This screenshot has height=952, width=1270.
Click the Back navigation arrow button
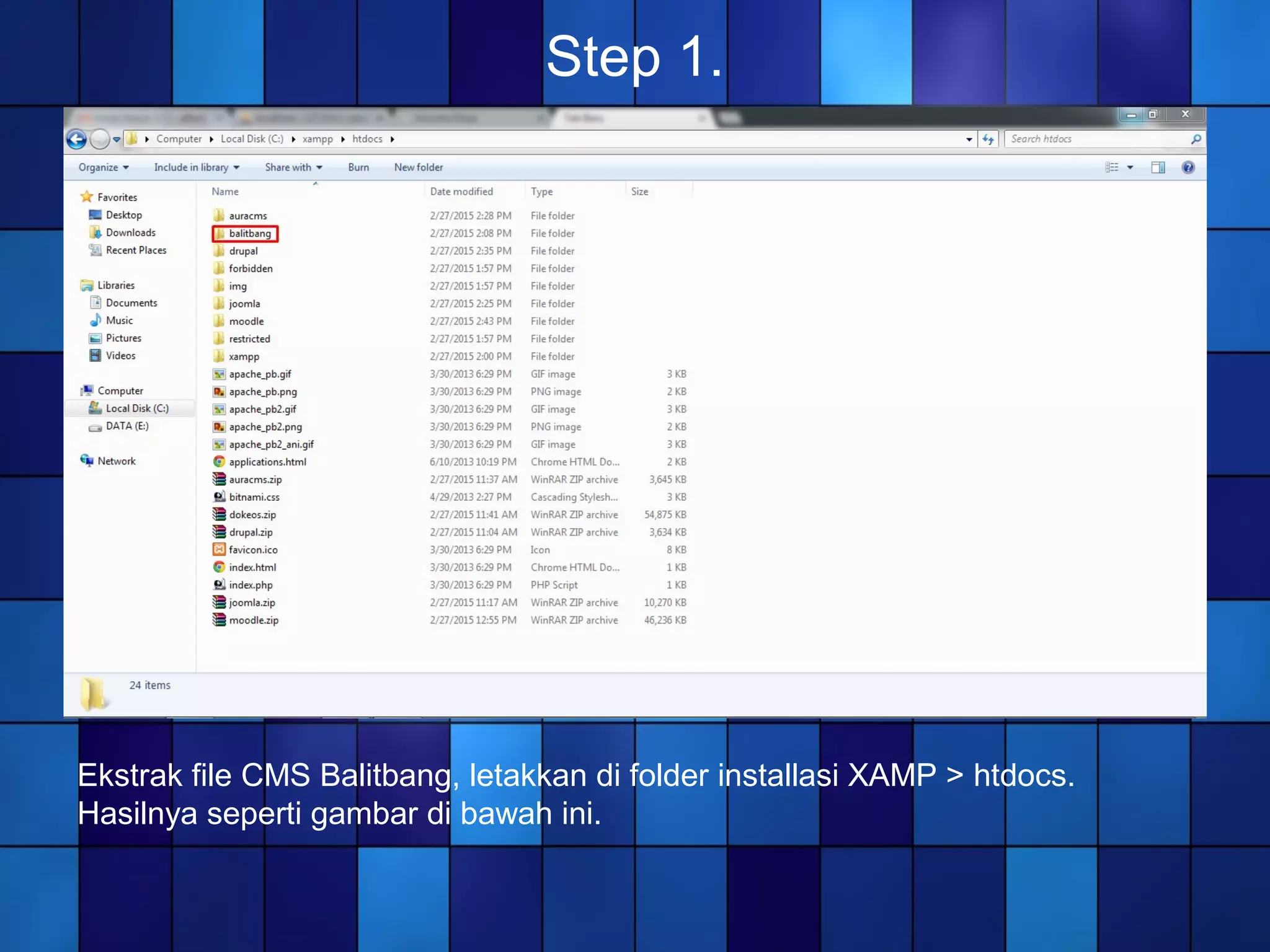point(76,139)
